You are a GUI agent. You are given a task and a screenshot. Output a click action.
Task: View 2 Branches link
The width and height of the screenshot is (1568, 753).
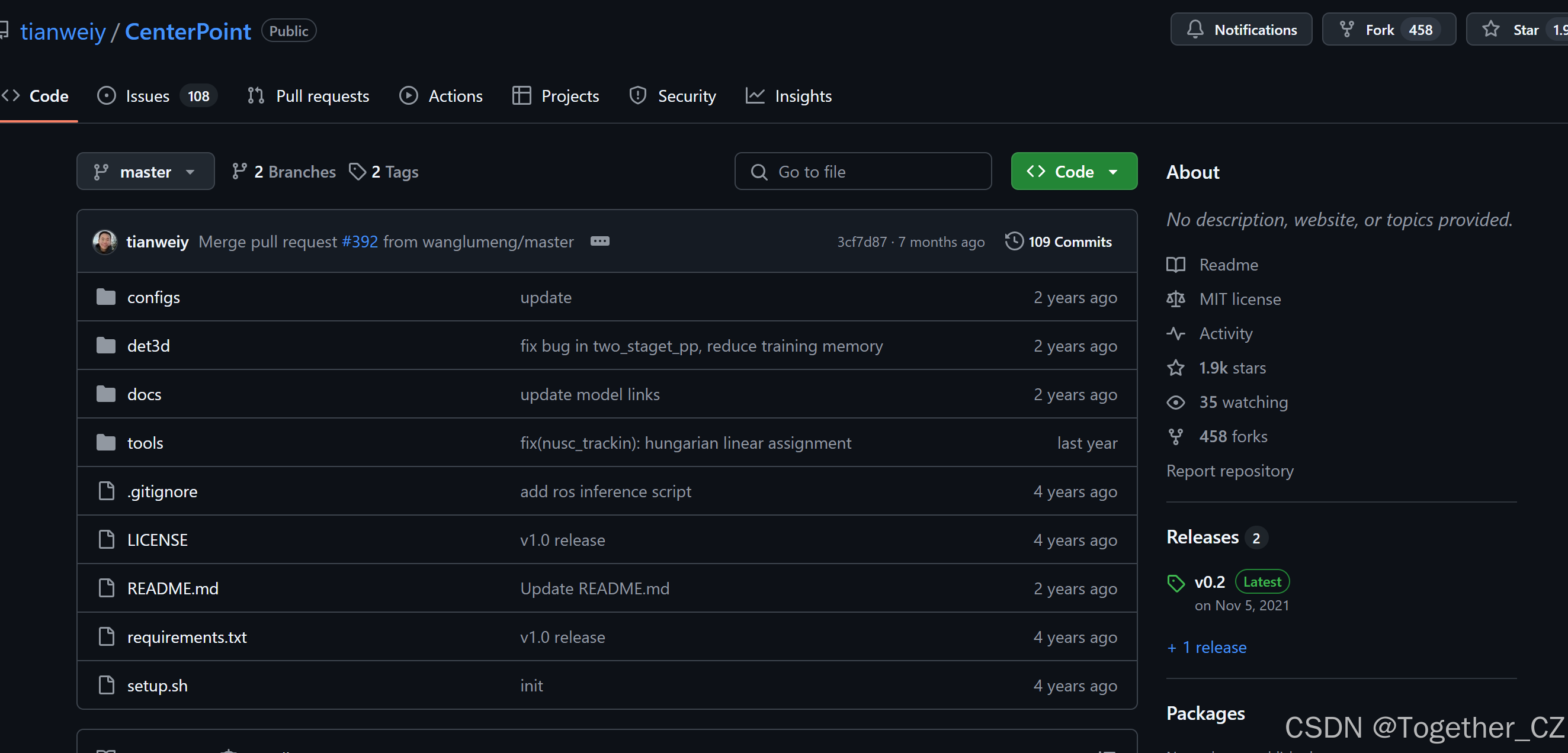point(284,172)
